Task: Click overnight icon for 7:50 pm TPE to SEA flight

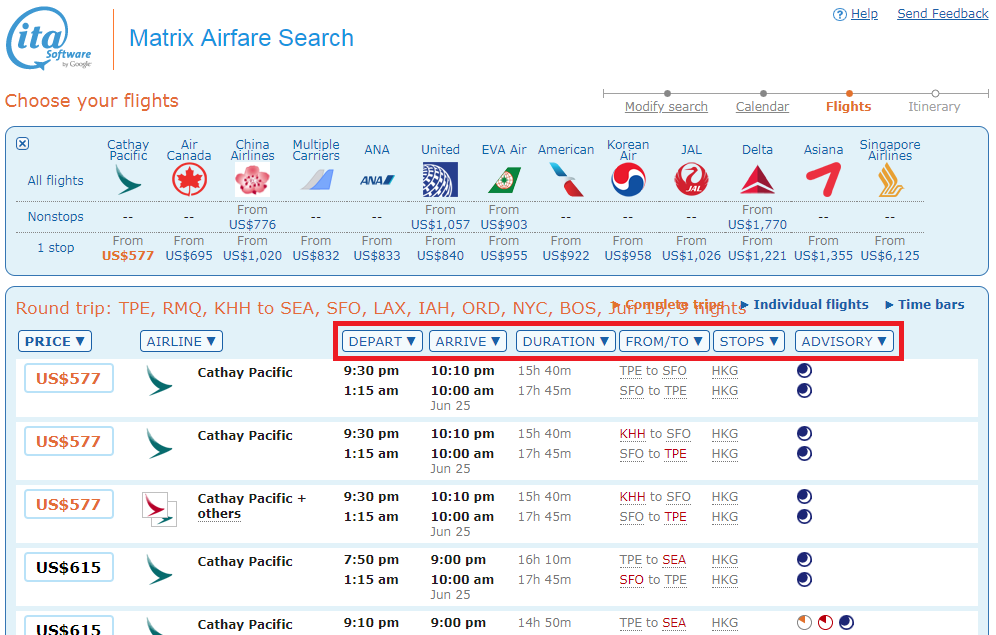Action: [x=804, y=559]
